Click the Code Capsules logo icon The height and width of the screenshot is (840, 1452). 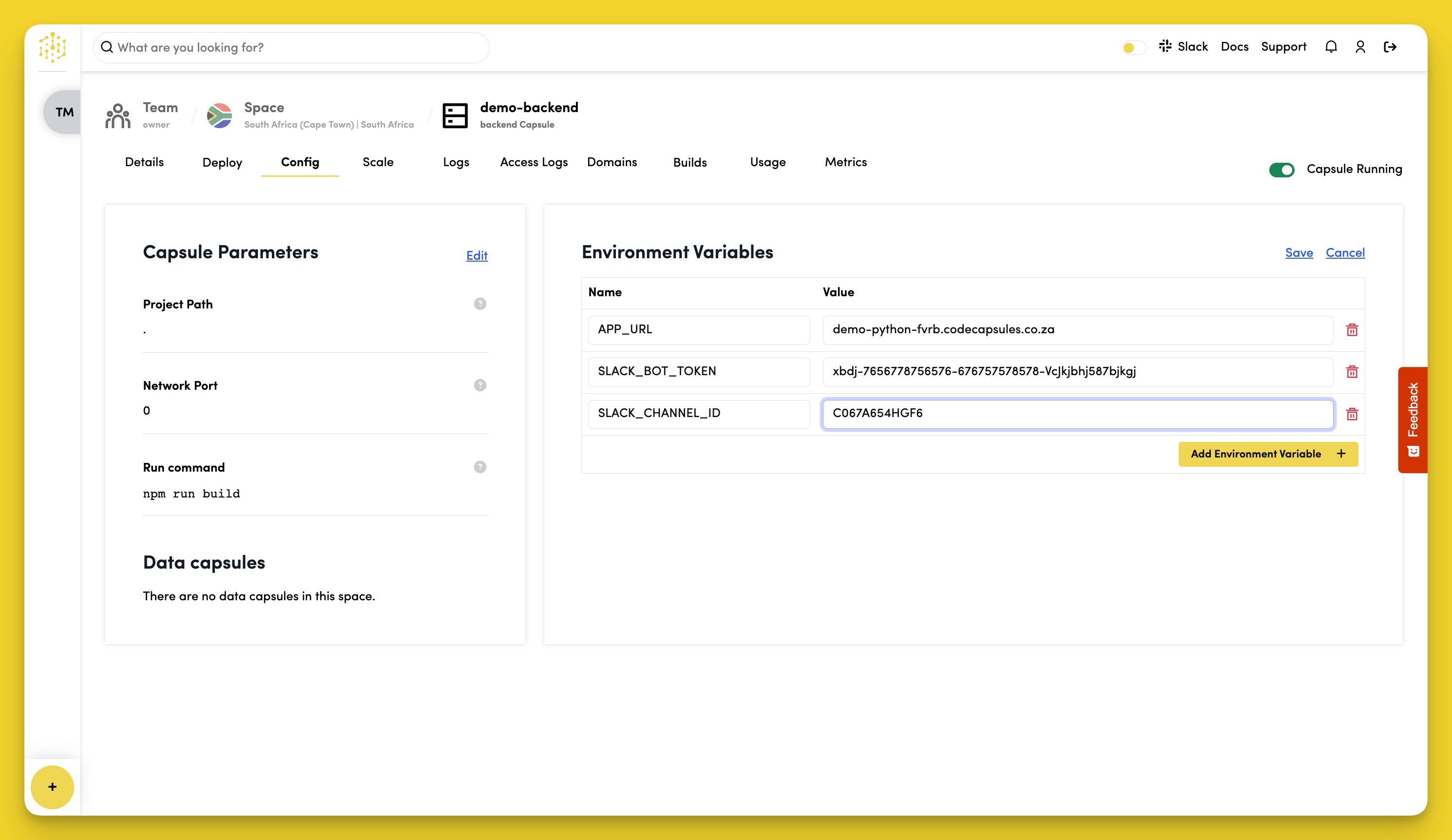click(x=53, y=47)
